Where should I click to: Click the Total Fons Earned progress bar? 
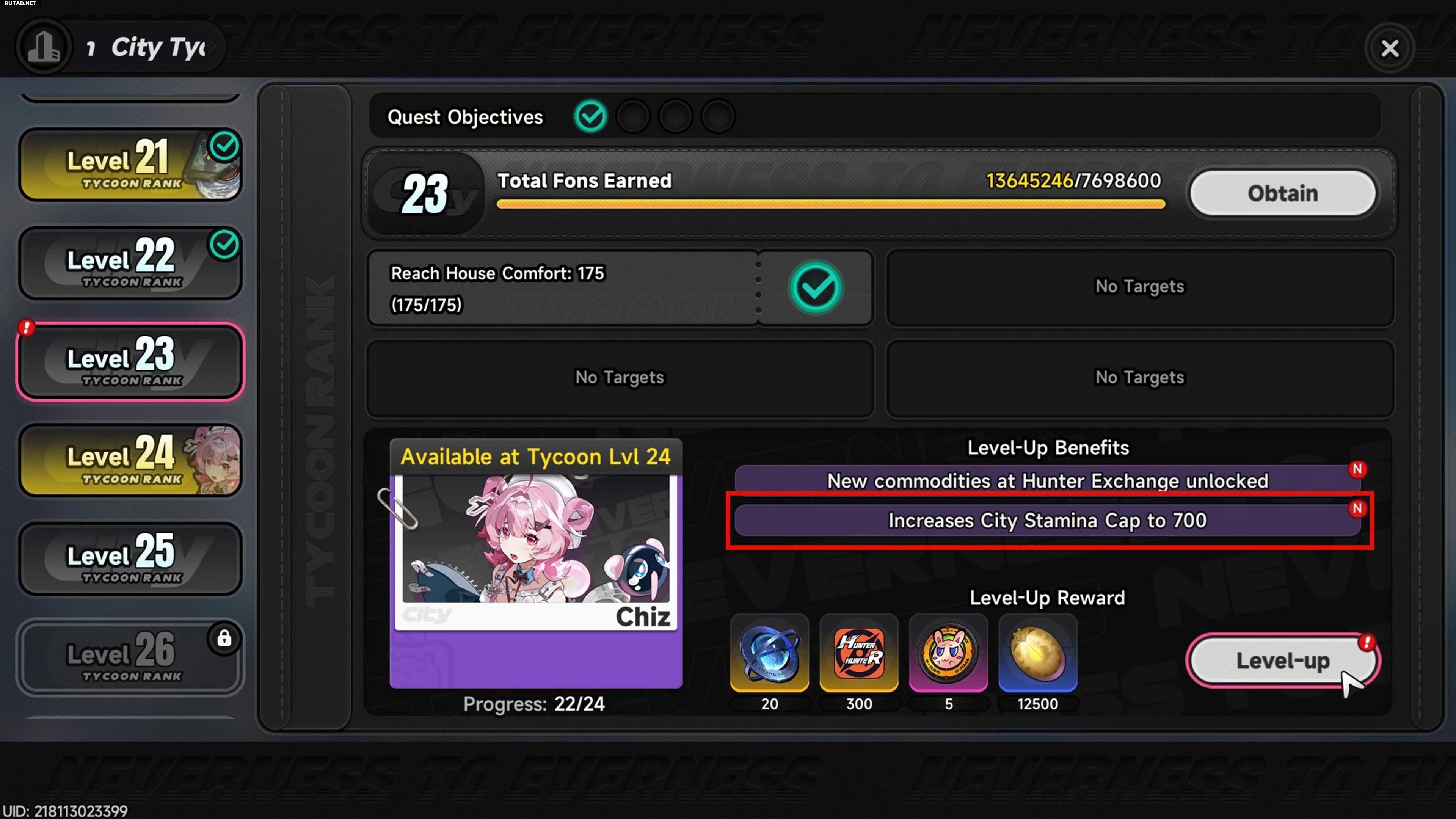830,204
